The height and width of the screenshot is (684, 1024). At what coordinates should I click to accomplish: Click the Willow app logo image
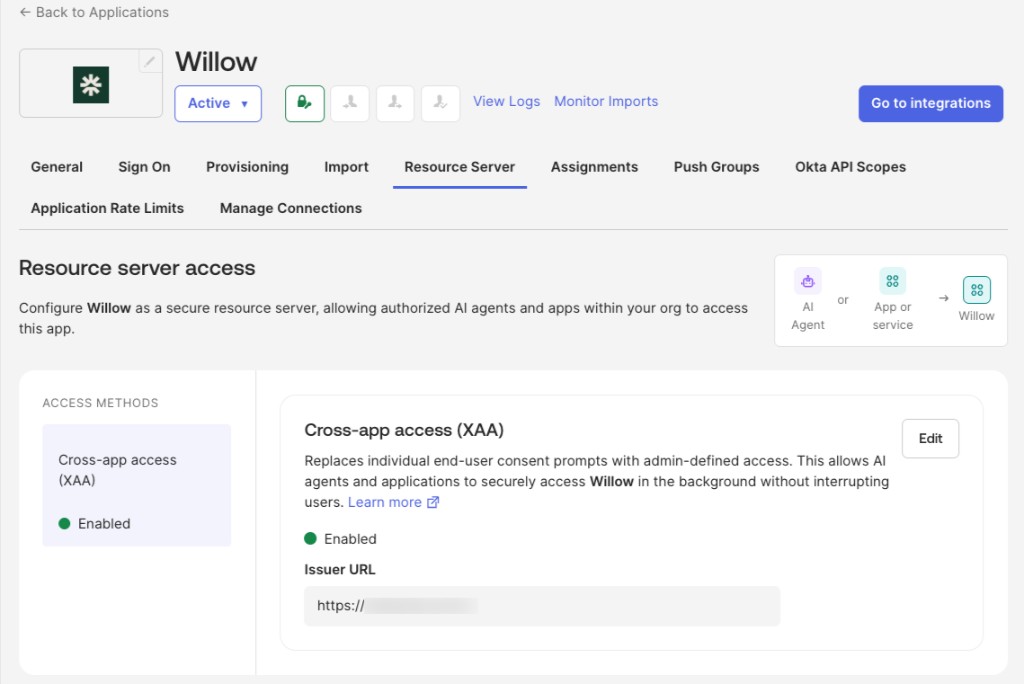(91, 85)
